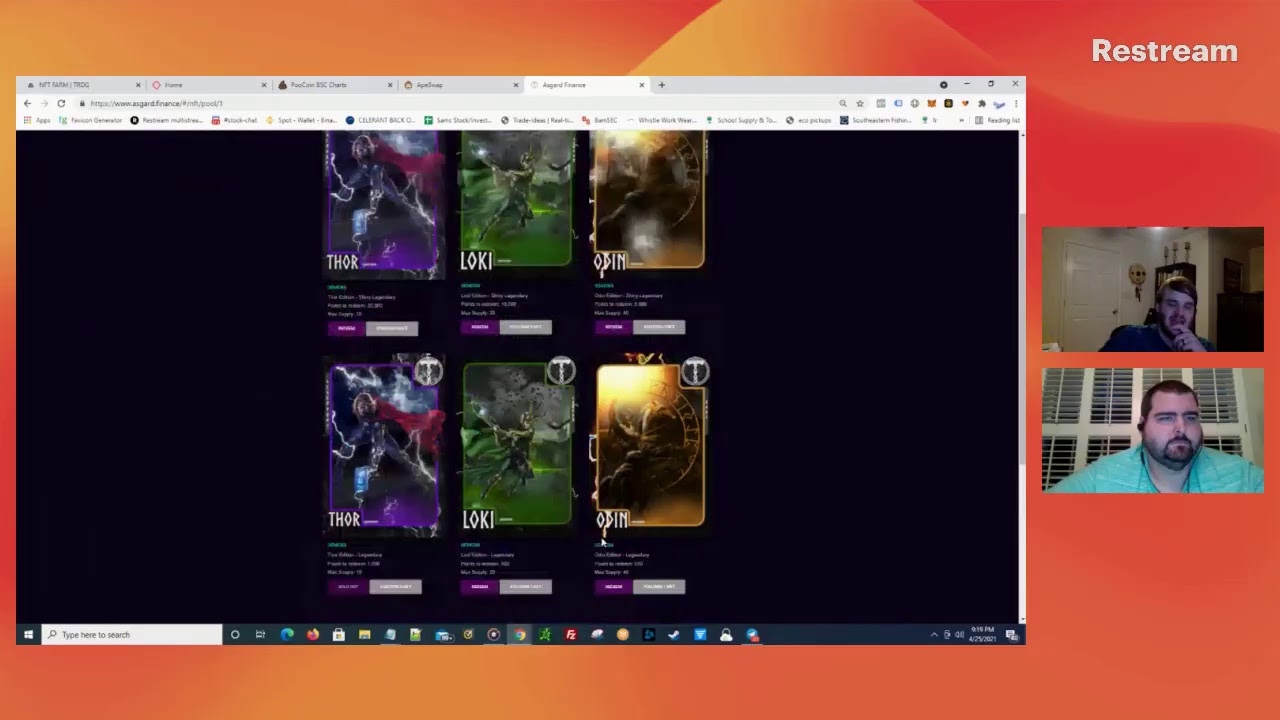Redeem the Shiny Legendary Loki card
The width and height of the screenshot is (1280, 720).
(480, 327)
